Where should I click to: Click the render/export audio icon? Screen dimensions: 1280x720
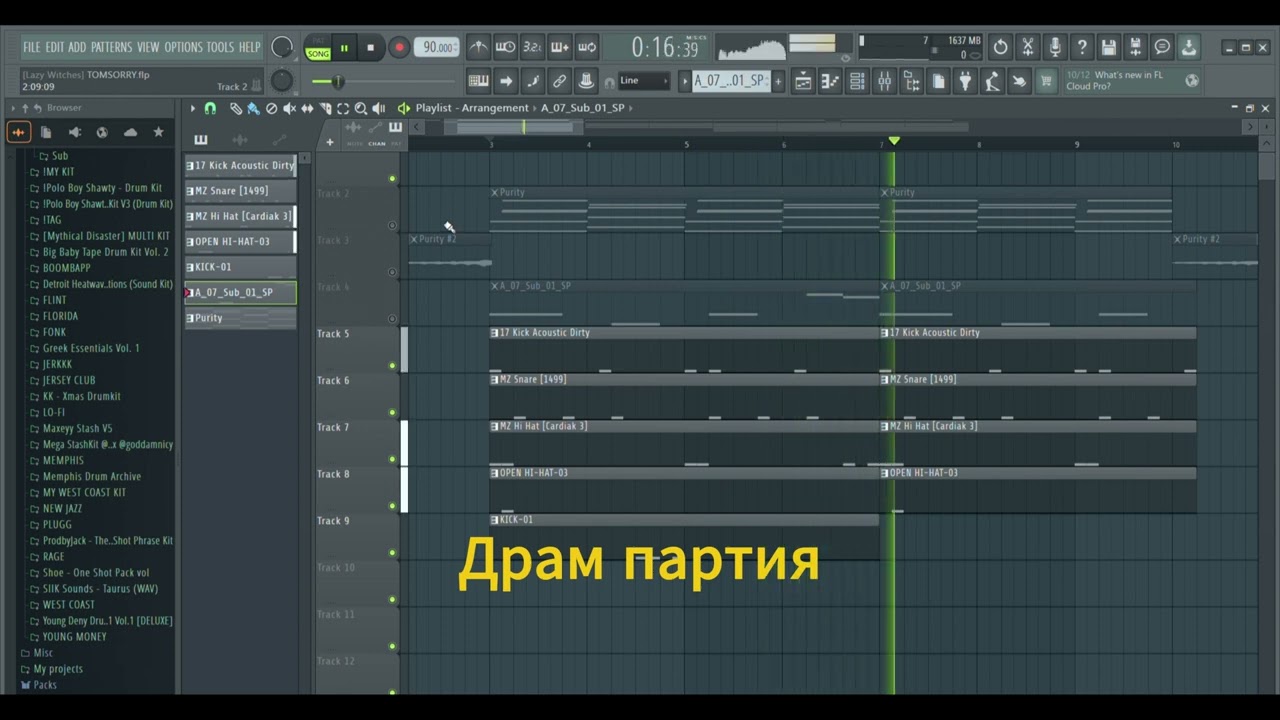[1135, 47]
